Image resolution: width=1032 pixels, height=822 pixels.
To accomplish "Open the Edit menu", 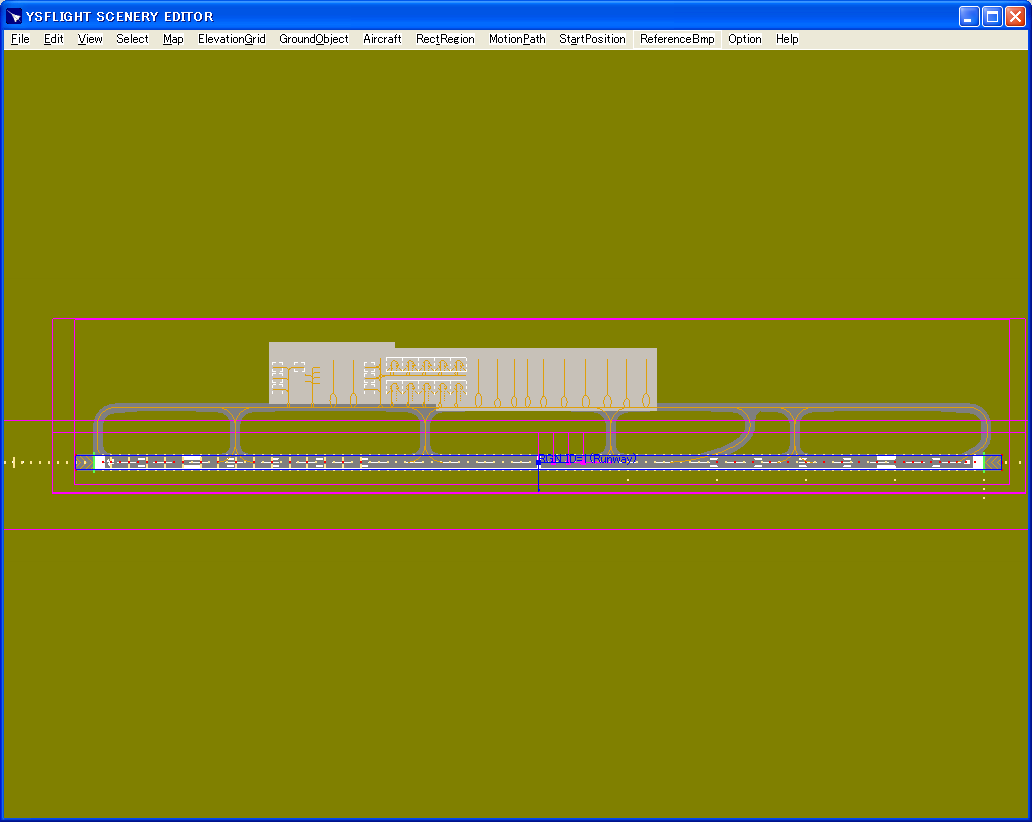I will 53,39.
